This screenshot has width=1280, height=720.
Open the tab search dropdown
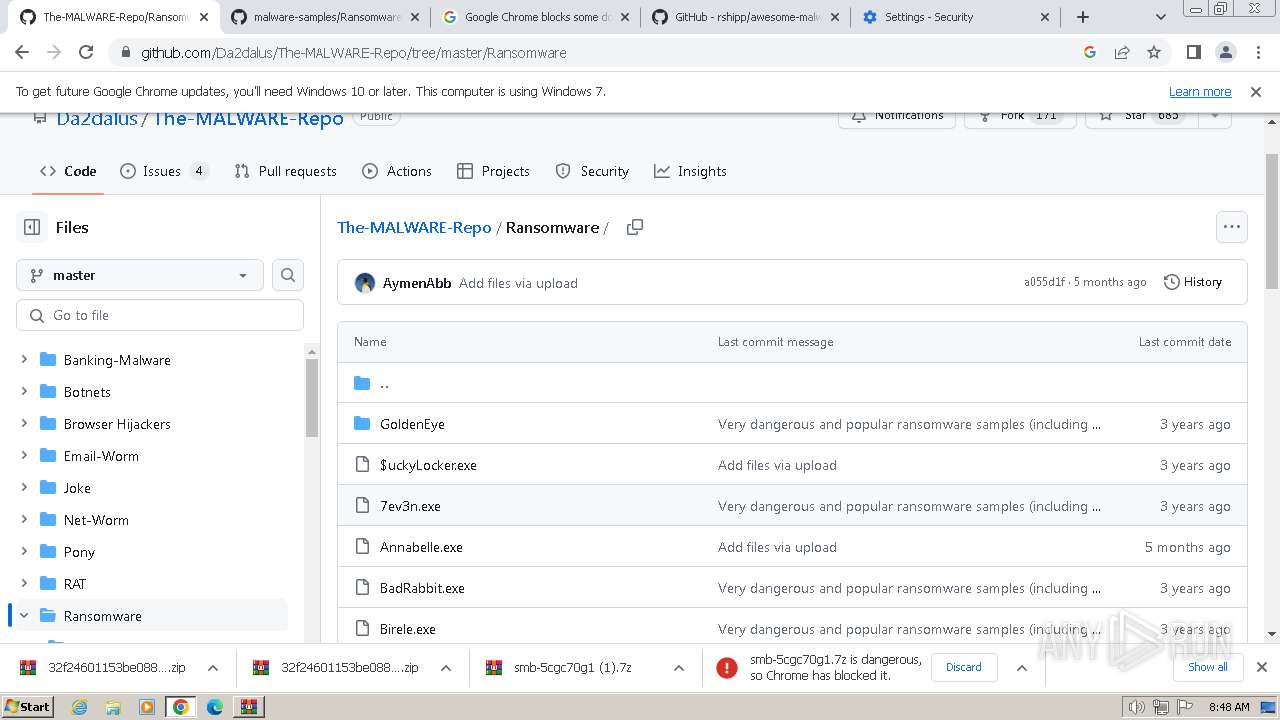(1161, 17)
